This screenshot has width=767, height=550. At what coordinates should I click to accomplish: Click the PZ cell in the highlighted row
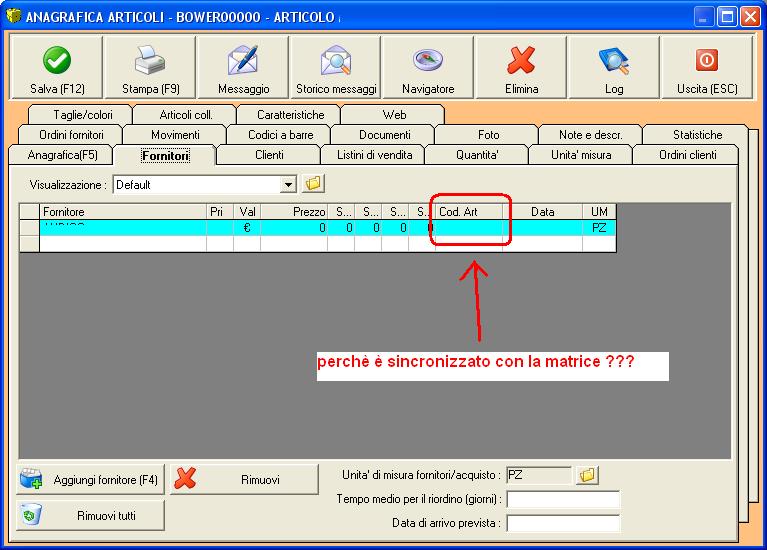(599, 228)
